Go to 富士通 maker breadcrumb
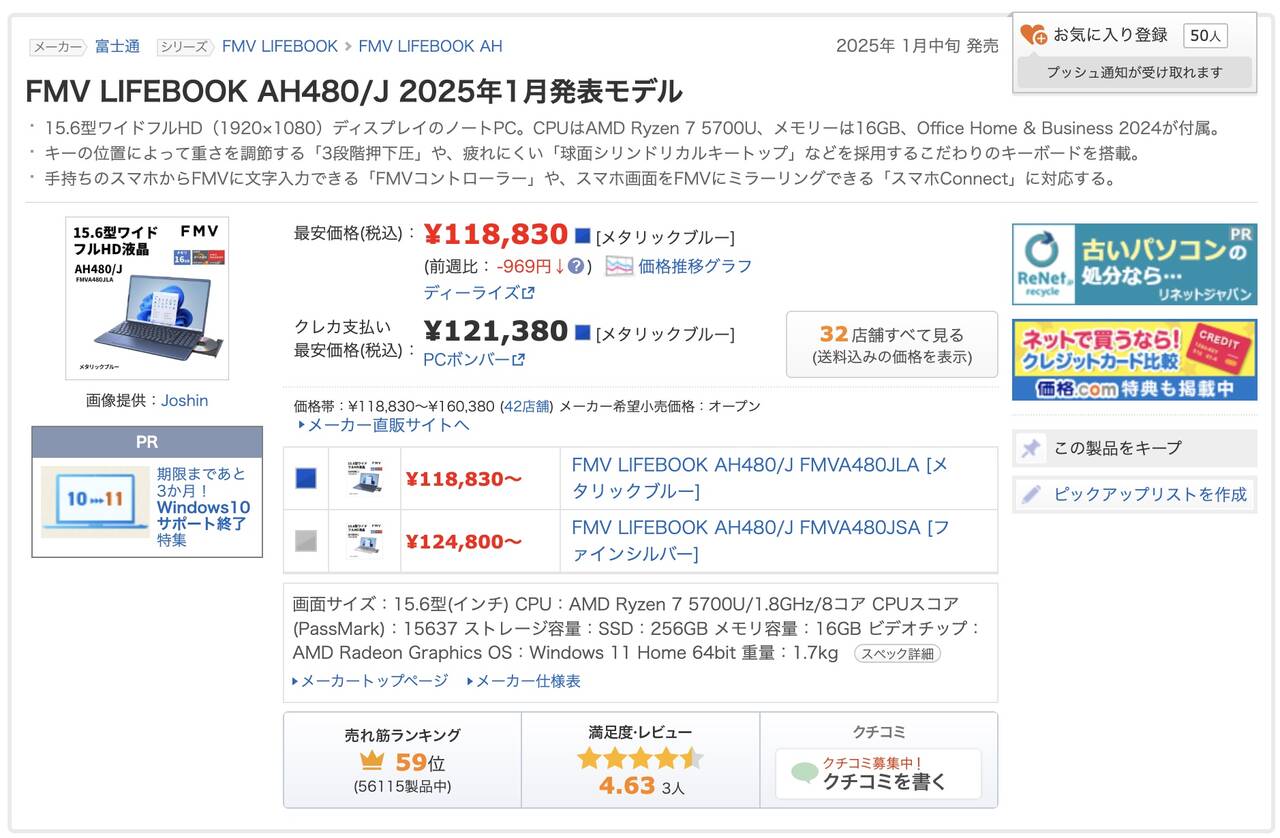 coord(117,46)
